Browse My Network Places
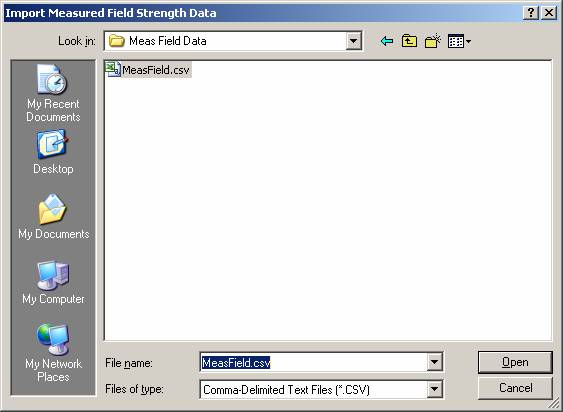Screen dimensions: 563x412 coord(53,353)
